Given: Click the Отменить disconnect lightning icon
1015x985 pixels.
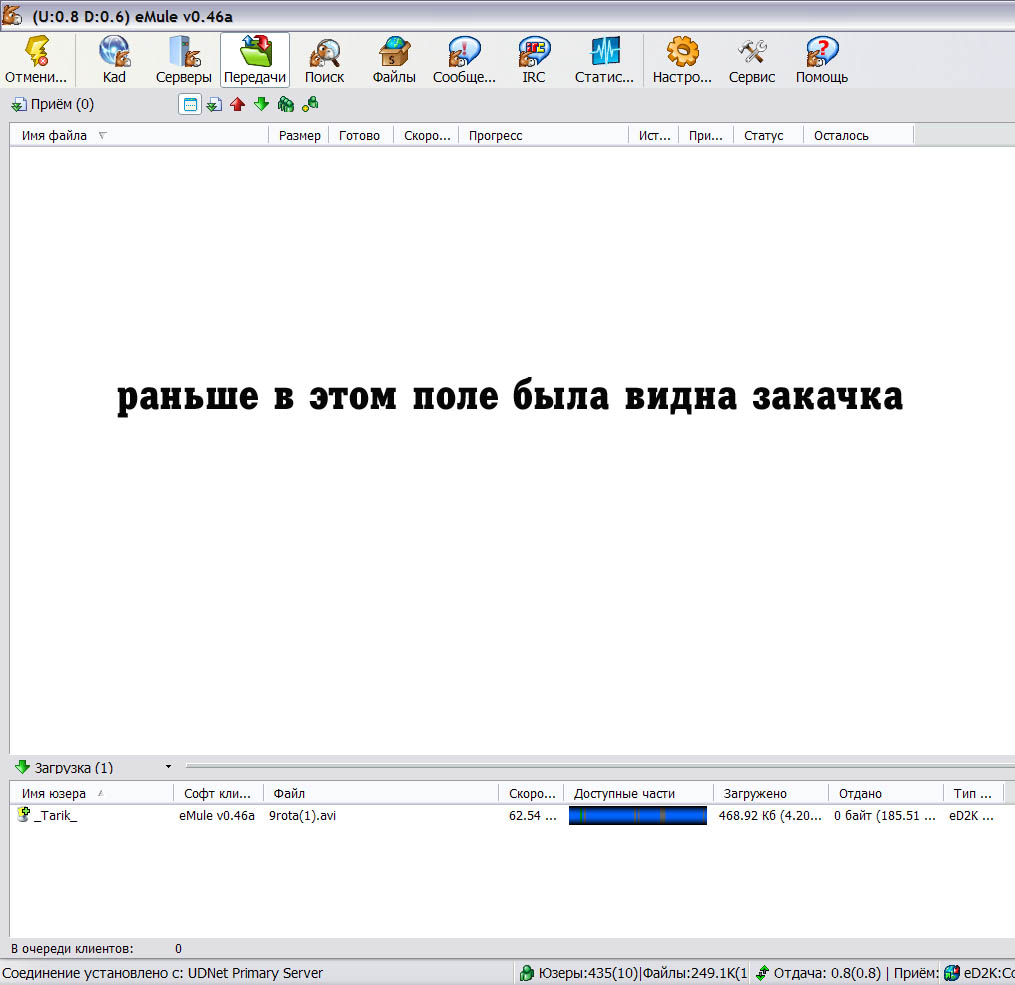Looking at the screenshot, I should [x=37, y=59].
